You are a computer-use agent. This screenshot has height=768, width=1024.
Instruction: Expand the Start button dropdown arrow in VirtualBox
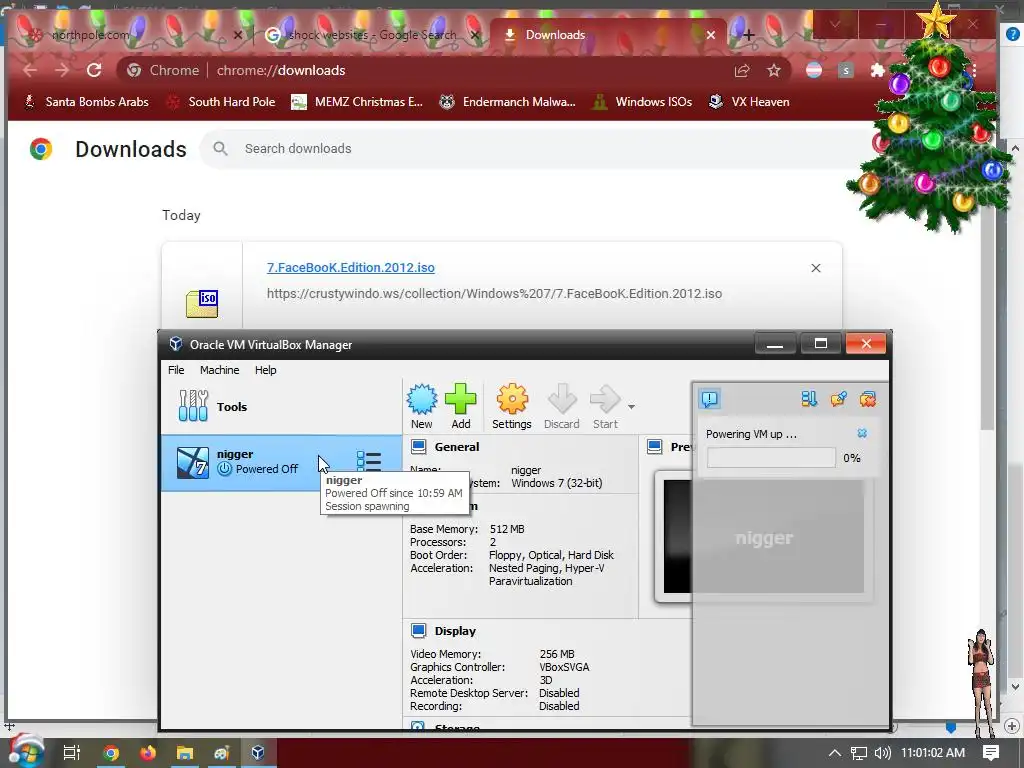631,406
